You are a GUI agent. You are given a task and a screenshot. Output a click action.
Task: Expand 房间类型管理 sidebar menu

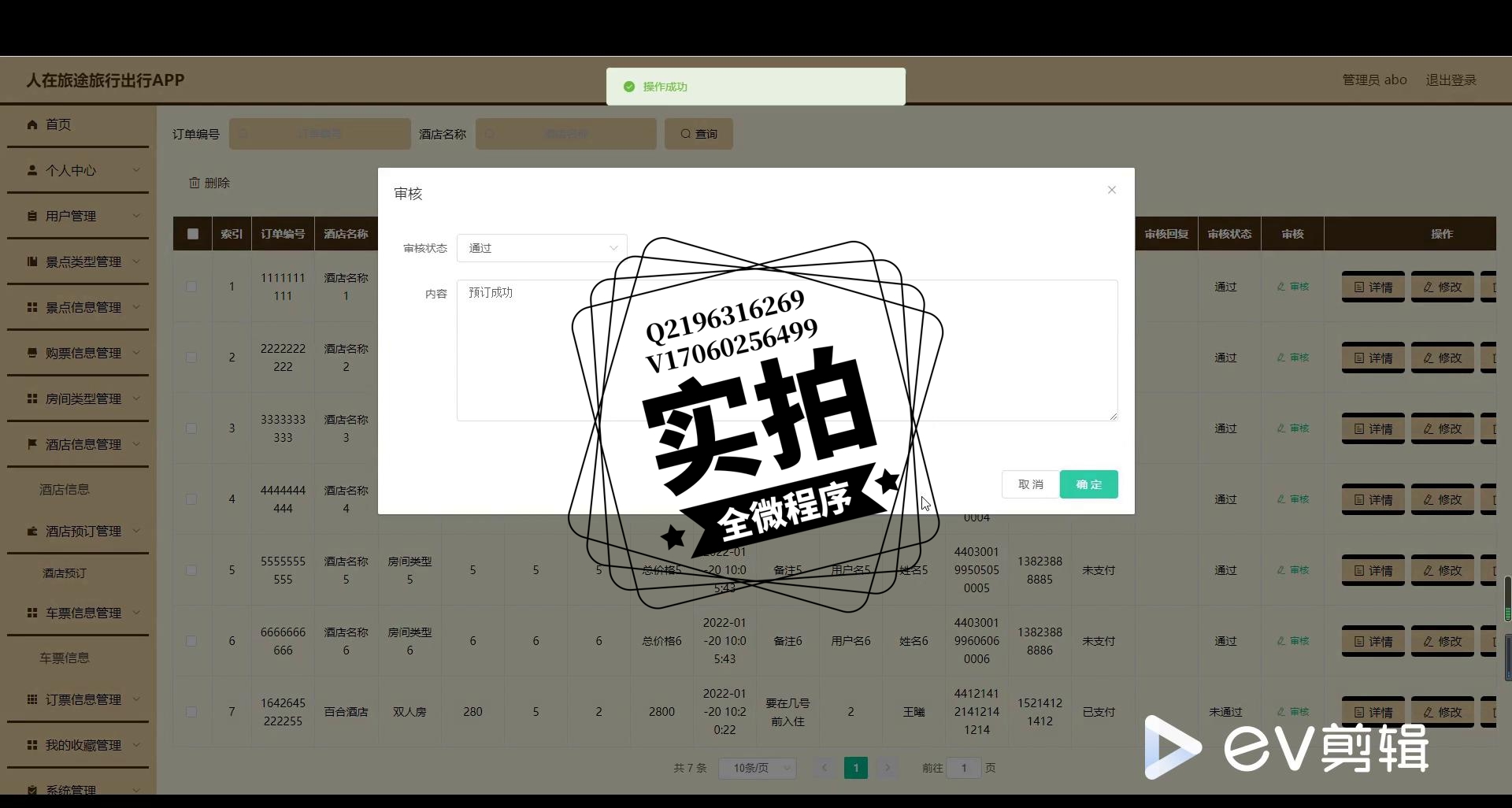(x=77, y=398)
